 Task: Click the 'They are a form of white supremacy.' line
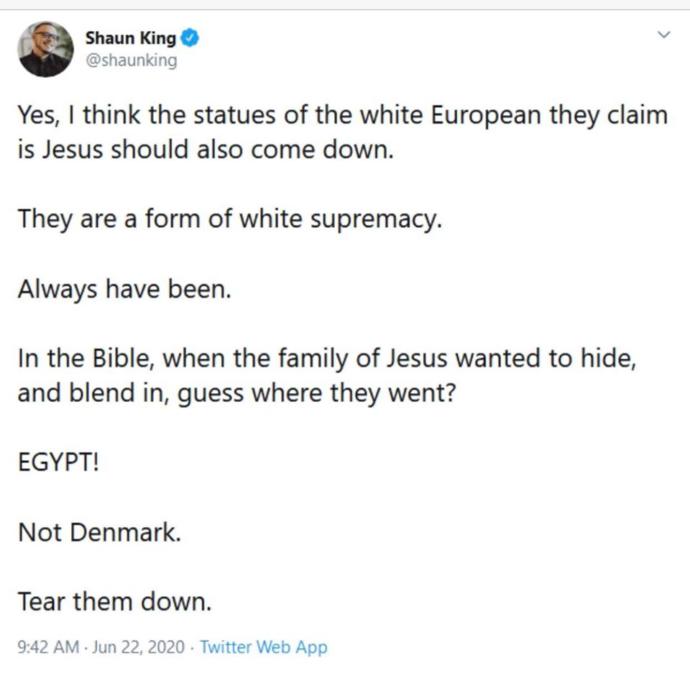(x=230, y=219)
